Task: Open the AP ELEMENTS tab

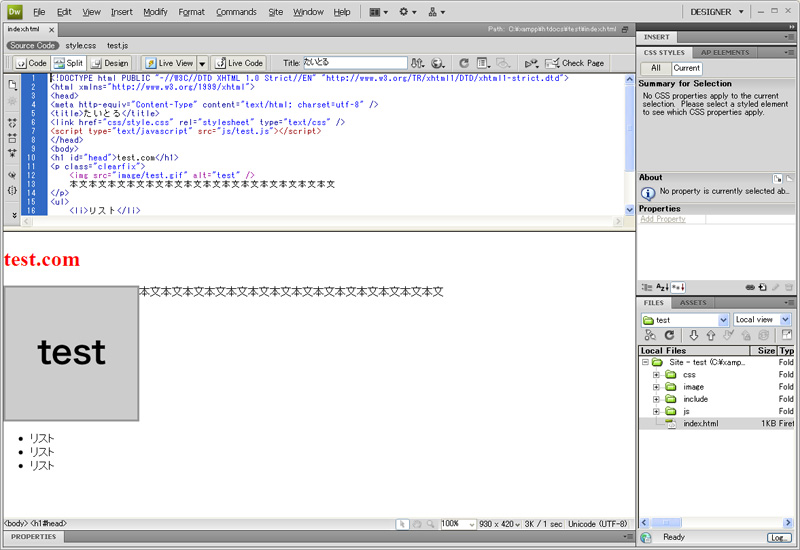Action: (724, 52)
